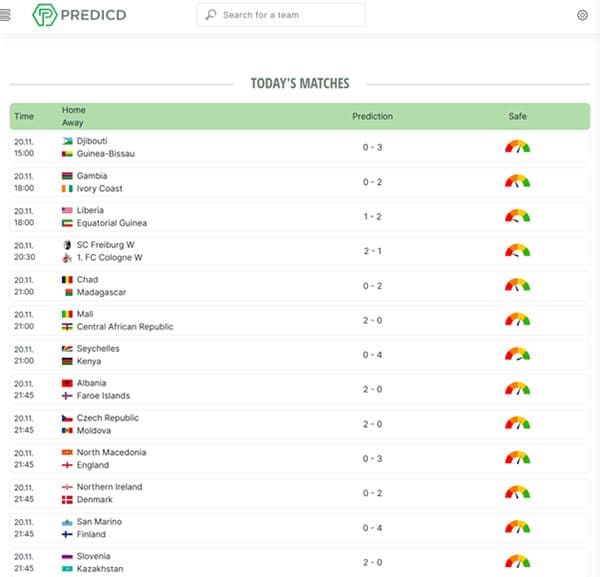Click the Predicd logo
The width and height of the screenshot is (600, 577).
79,15
